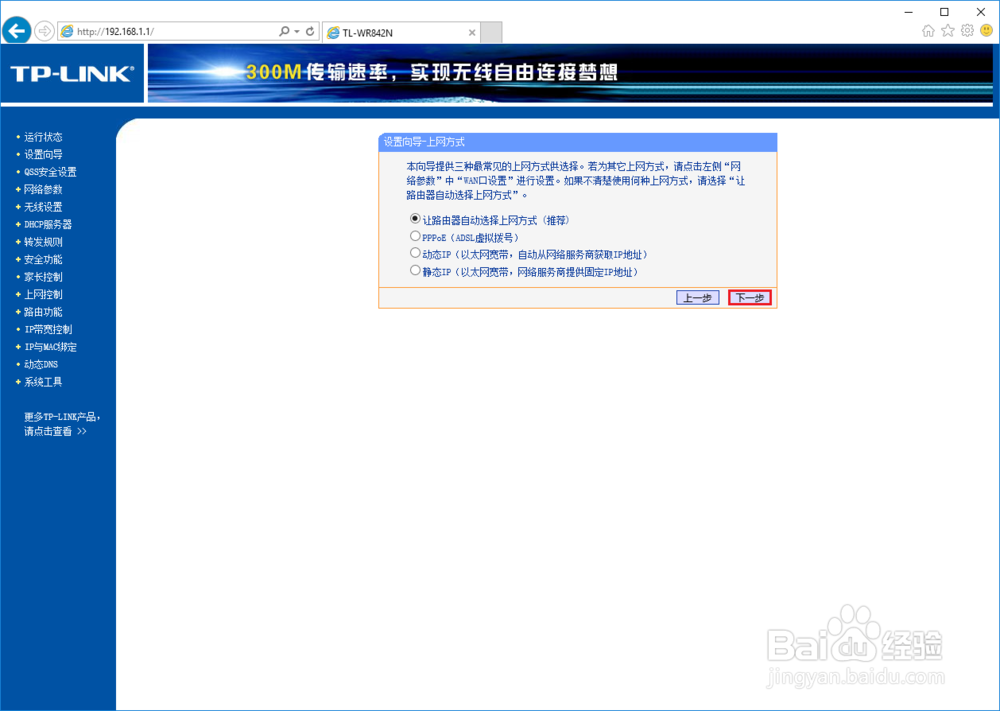Viewport: 1000px width, 711px height.
Task: Open the address bar dropdown arrow
Action: click(297, 31)
